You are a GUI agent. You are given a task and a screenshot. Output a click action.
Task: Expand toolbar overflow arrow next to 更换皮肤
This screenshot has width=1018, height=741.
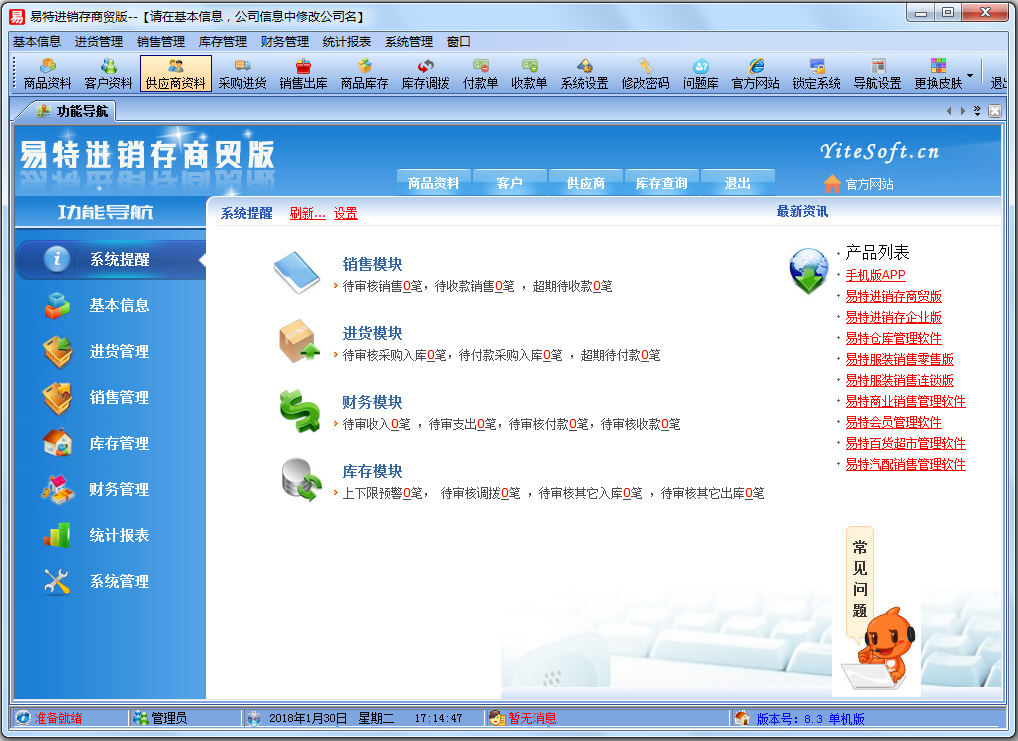click(970, 75)
